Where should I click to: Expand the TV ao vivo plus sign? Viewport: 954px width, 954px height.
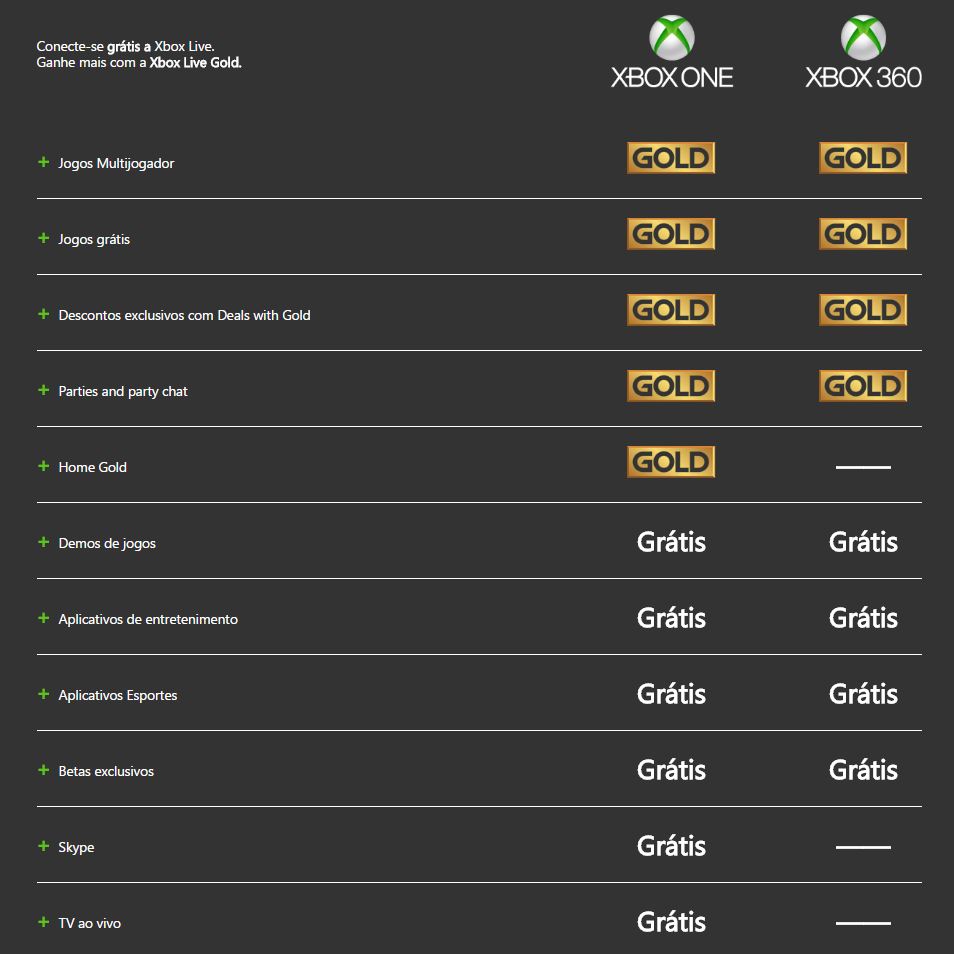coord(43,922)
